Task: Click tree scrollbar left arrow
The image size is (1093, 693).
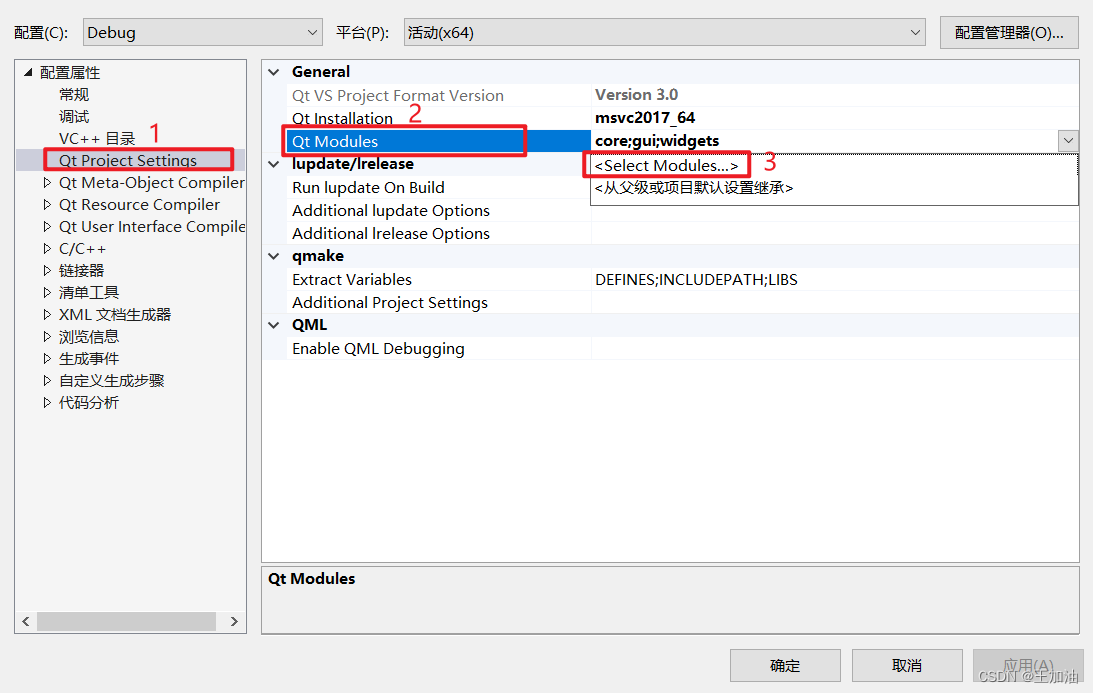Action: pos(26,621)
